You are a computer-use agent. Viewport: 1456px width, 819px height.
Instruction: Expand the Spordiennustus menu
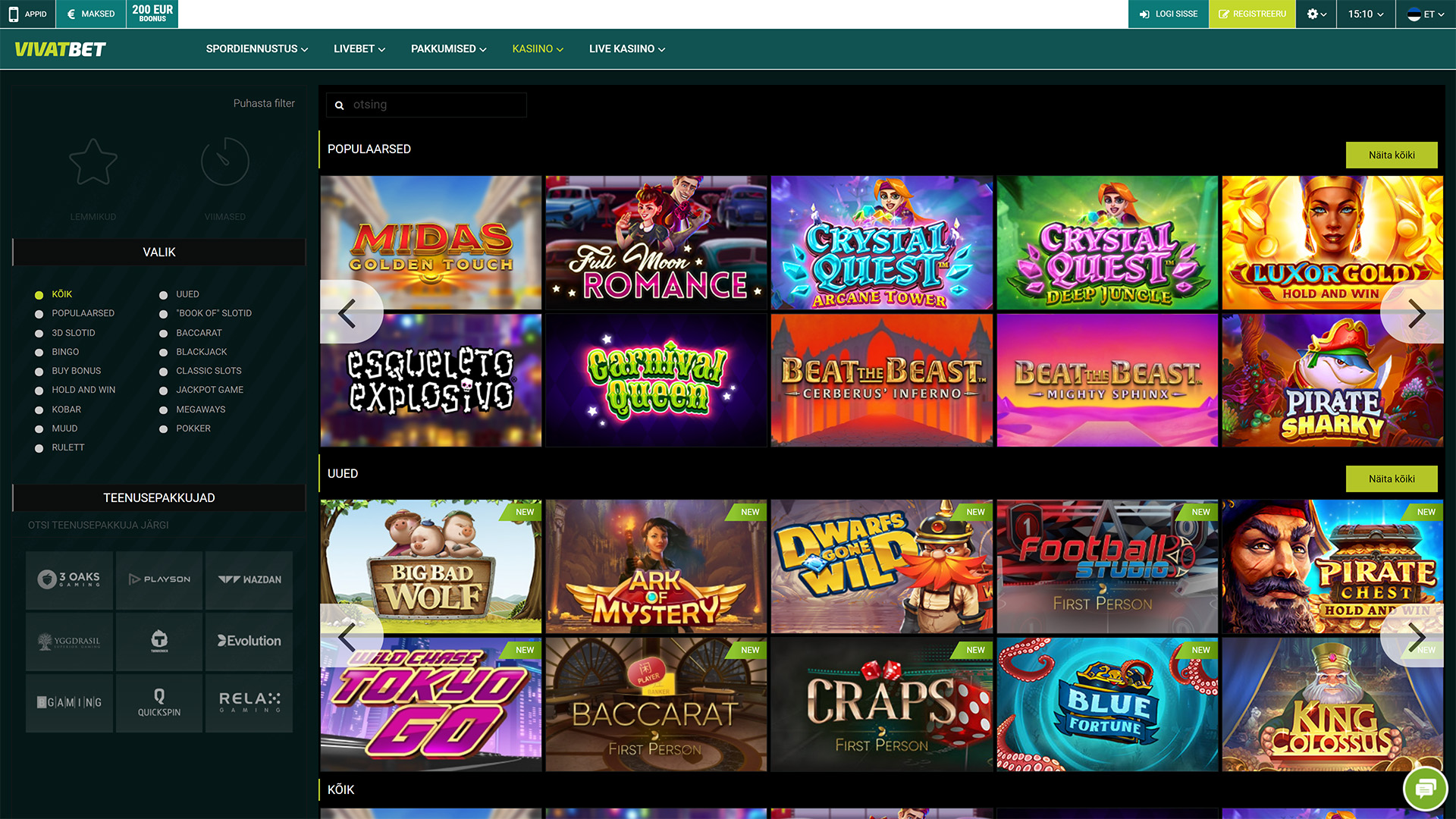coord(257,49)
